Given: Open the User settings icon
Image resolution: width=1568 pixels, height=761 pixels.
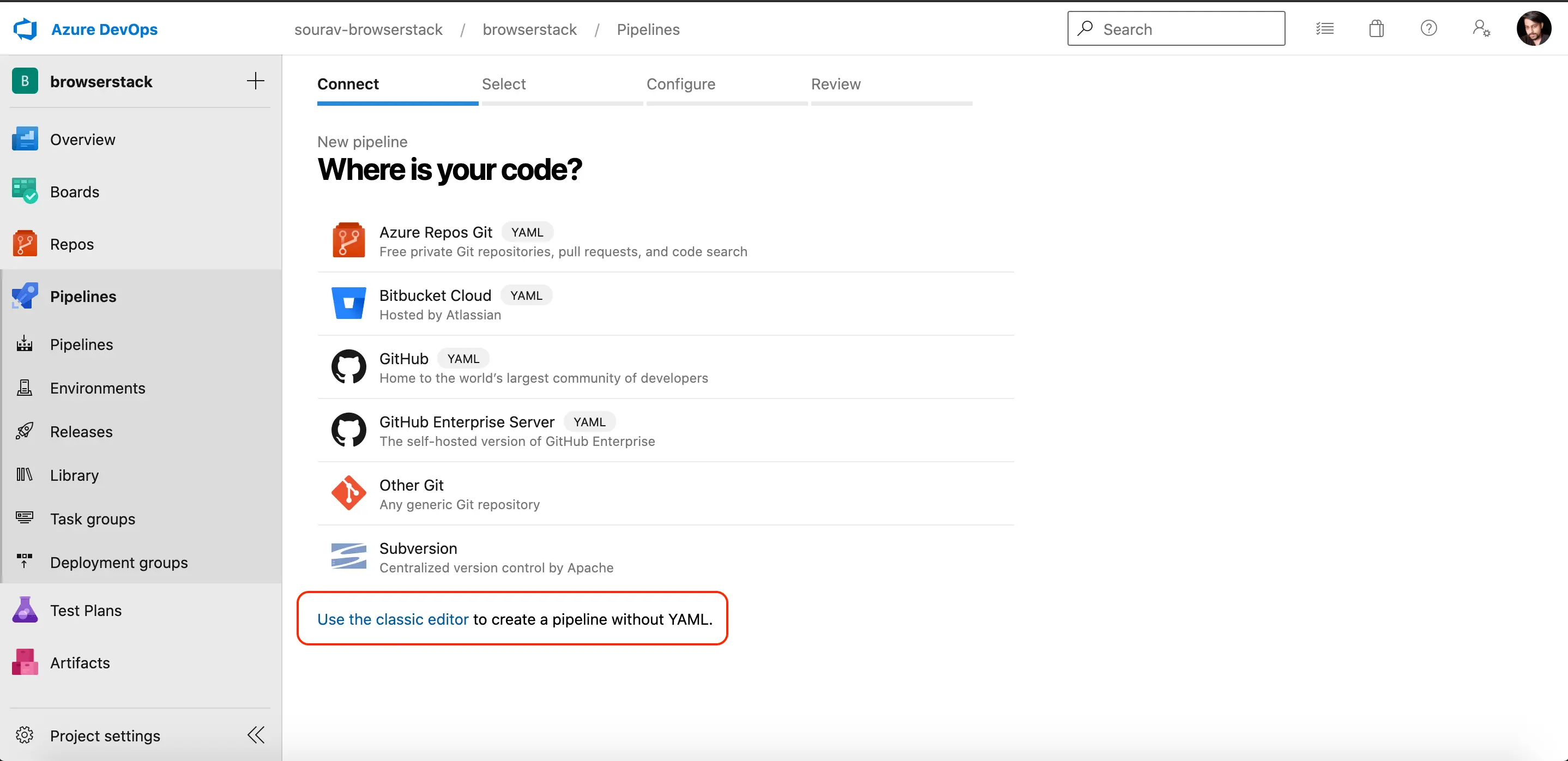Looking at the screenshot, I should tap(1480, 28).
